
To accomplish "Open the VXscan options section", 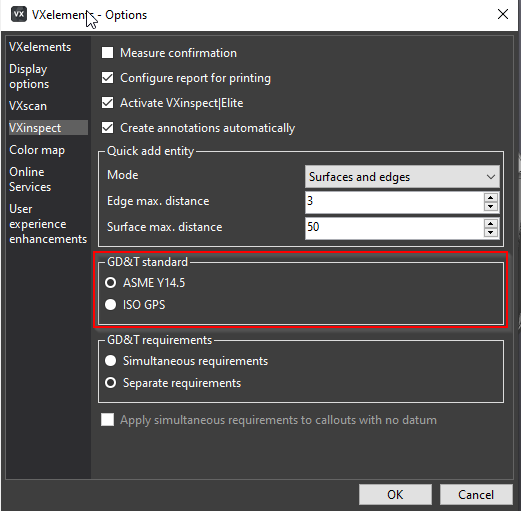I will click(x=28, y=106).
